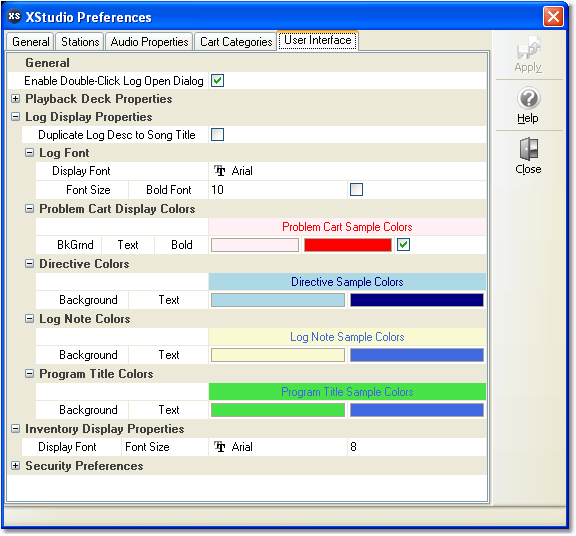
Task: Check Duplicate Log Desc to Song Title
Action: pyautogui.click(x=217, y=134)
